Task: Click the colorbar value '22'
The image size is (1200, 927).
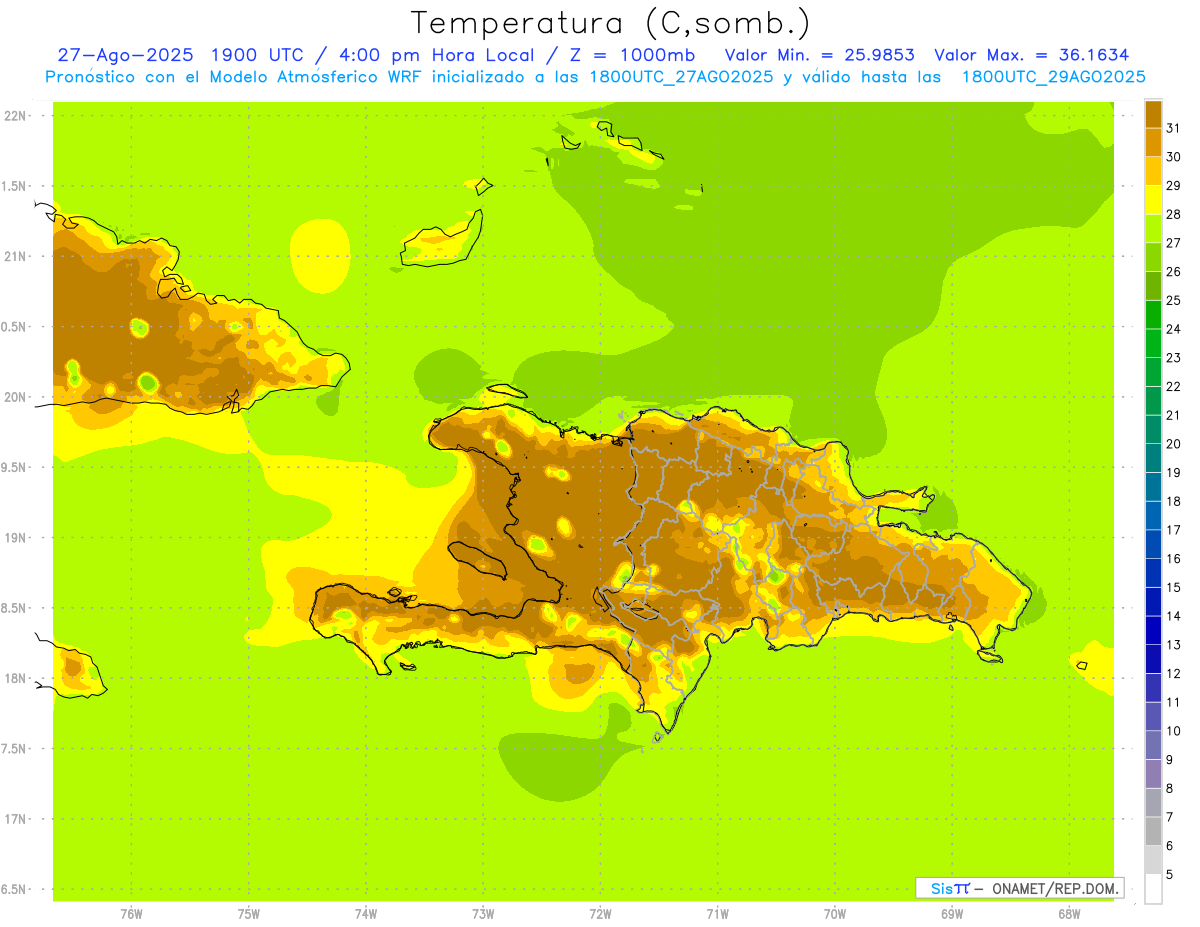Action: pyautogui.click(x=1173, y=387)
